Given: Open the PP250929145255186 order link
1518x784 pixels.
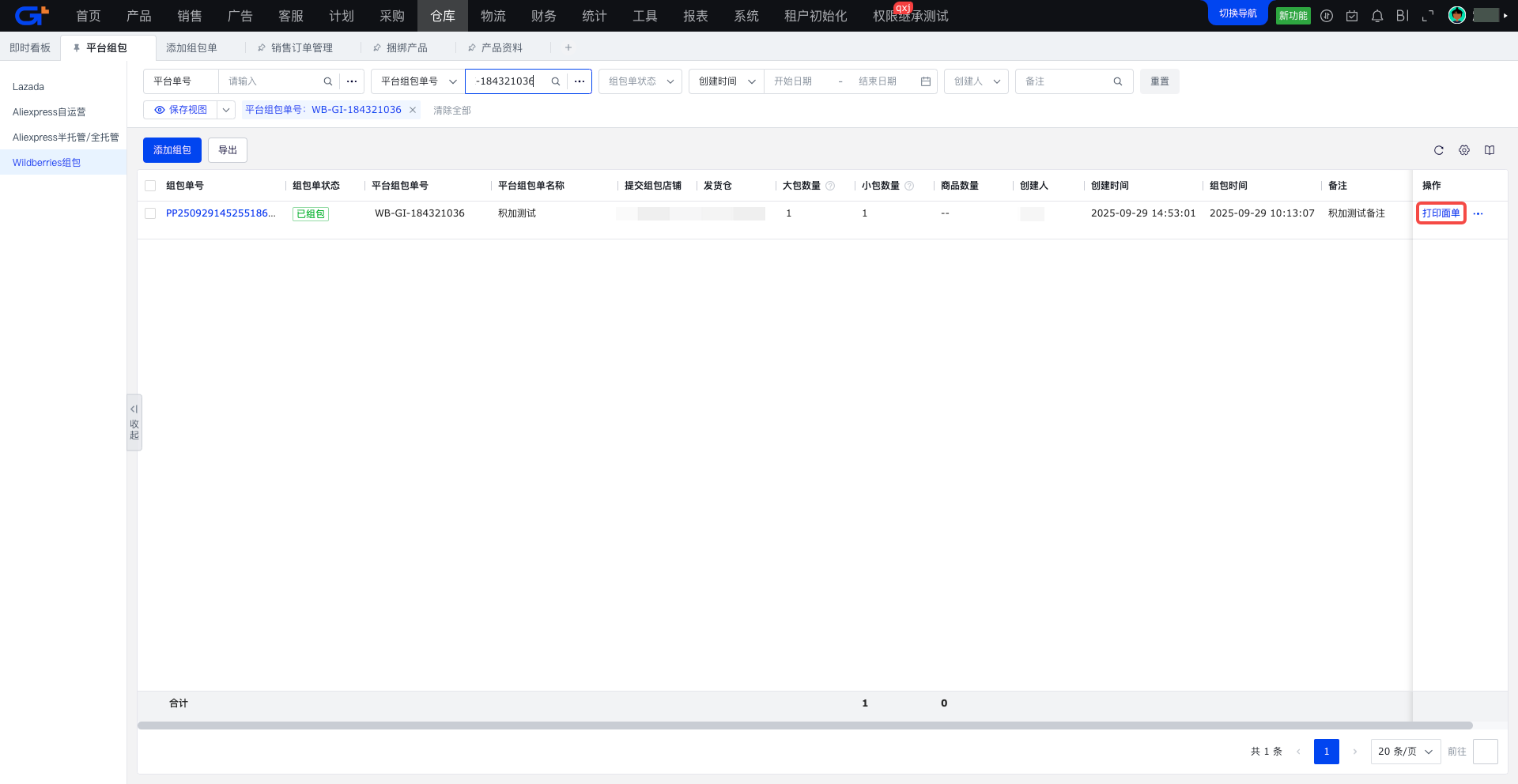Looking at the screenshot, I should point(221,213).
